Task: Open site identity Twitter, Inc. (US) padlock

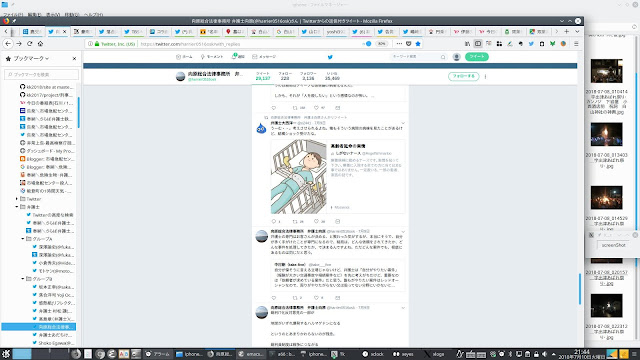Action: 115,44
